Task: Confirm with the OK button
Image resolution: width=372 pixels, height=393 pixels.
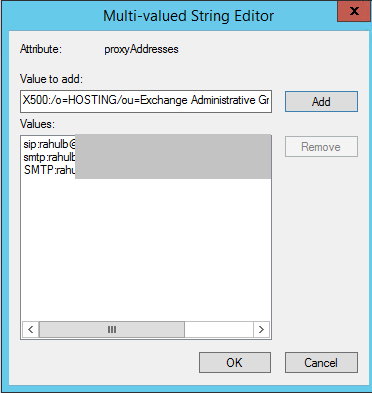Action: [235, 362]
